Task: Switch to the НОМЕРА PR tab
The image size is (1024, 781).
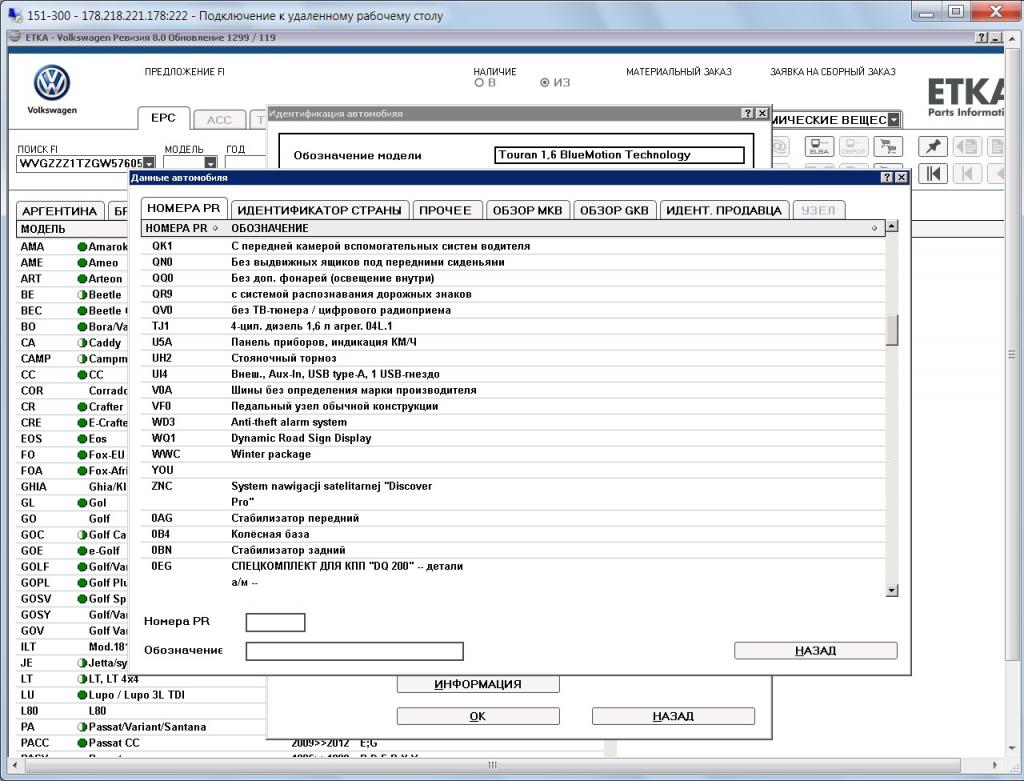Action: click(184, 208)
